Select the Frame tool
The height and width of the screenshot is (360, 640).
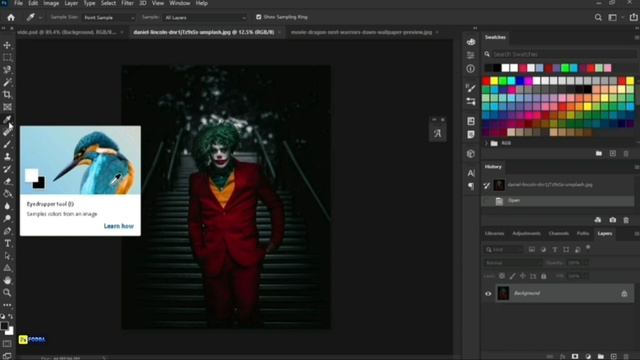[7, 107]
